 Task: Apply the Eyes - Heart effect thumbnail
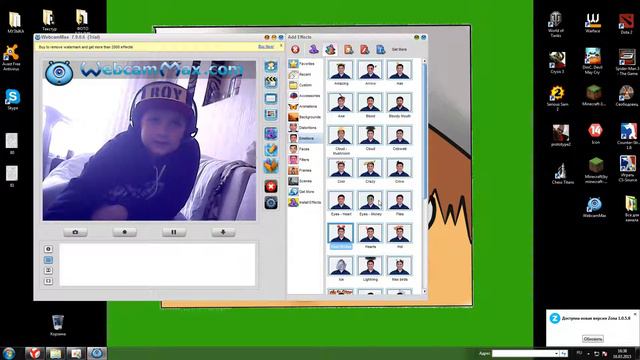[341, 200]
